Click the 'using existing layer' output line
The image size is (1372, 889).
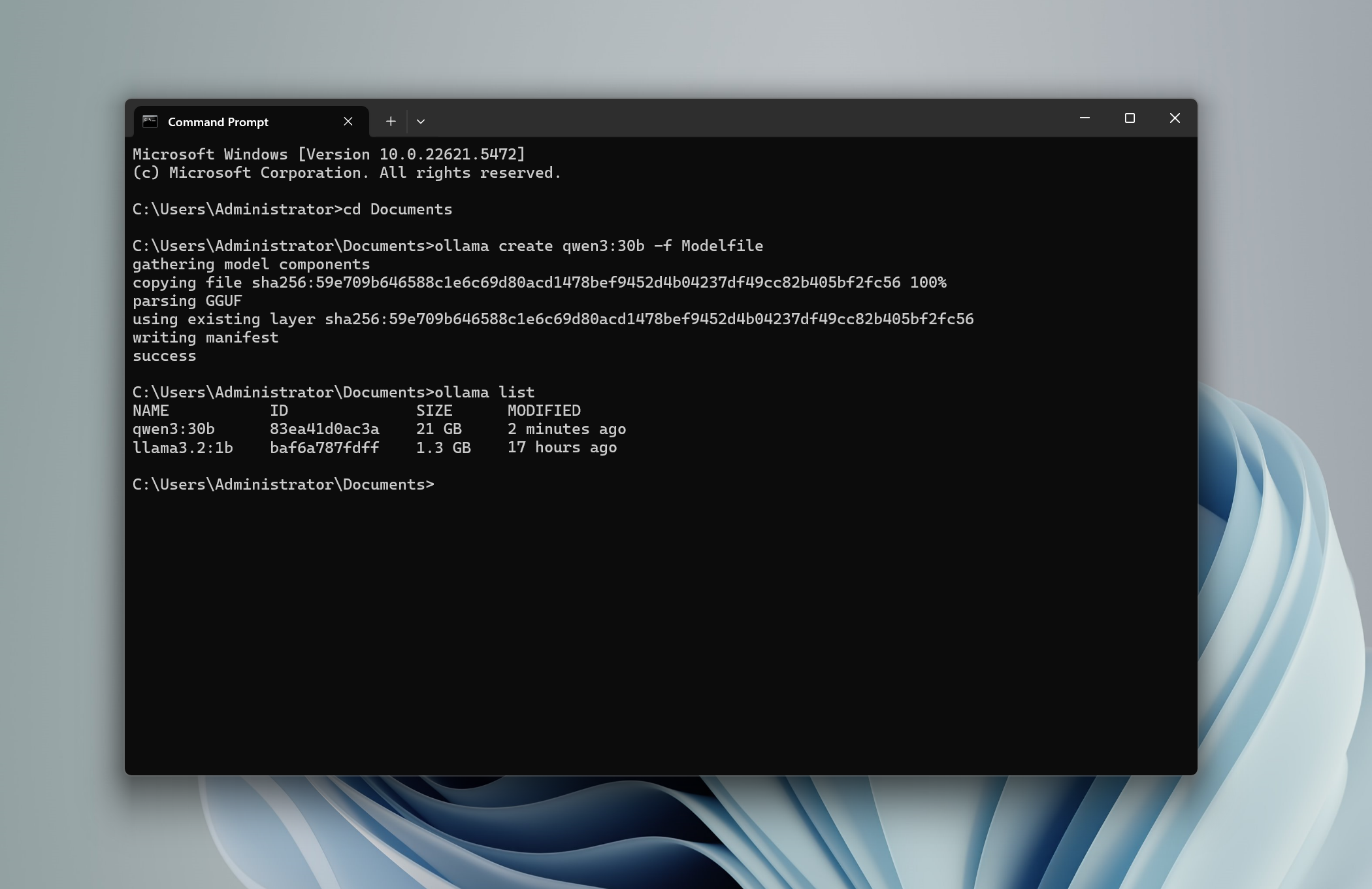[x=553, y=319]
